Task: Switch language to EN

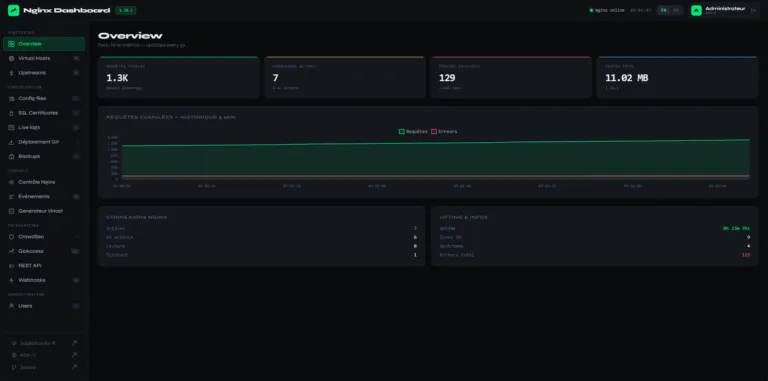Action: click(664, 10)
